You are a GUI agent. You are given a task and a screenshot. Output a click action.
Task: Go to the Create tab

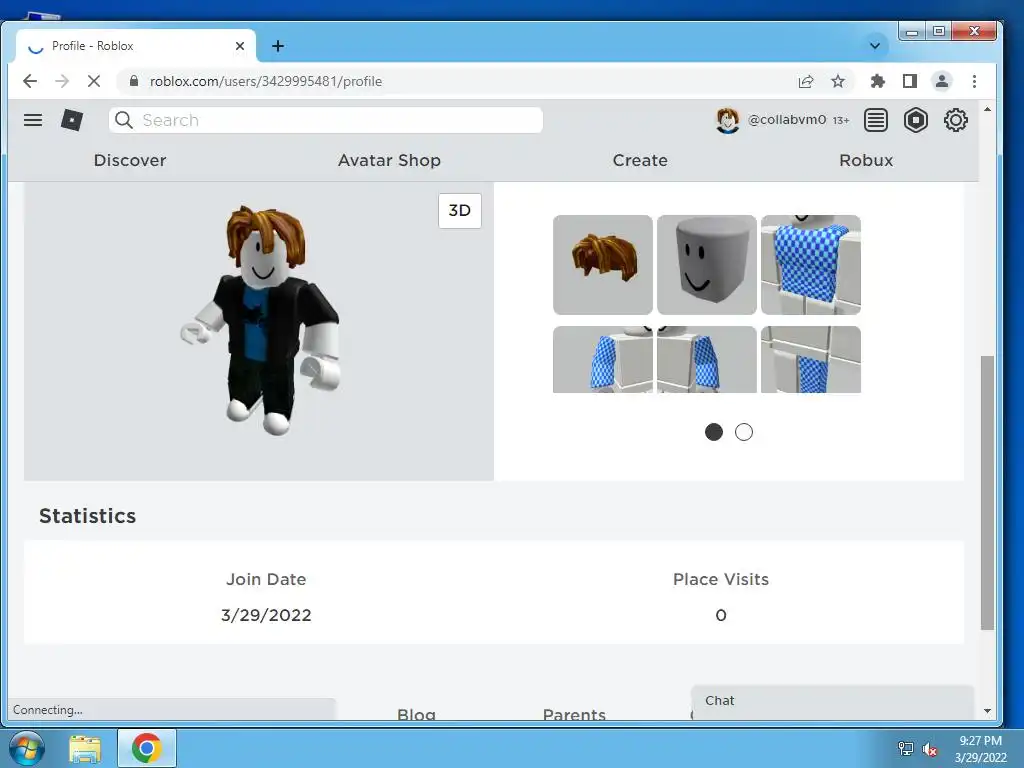coord(640,160)
